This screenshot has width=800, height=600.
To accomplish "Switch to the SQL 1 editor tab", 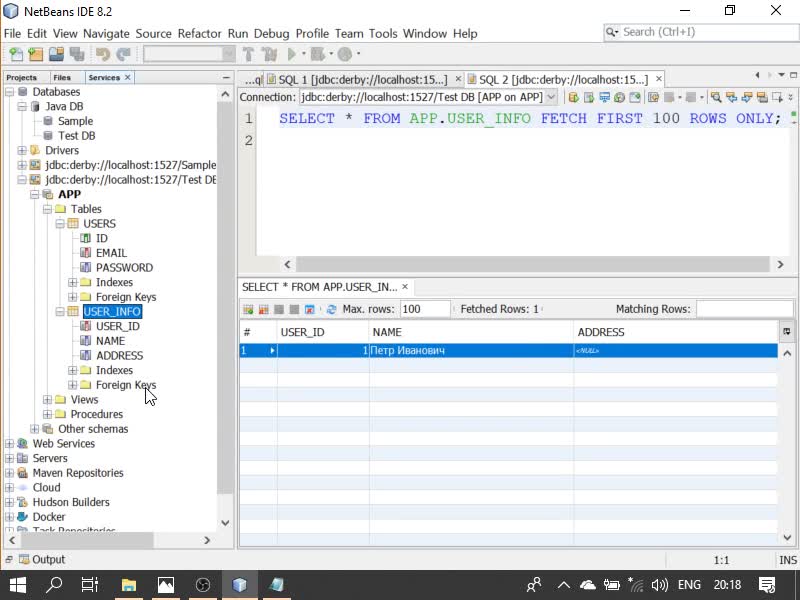I will [362, 80].
